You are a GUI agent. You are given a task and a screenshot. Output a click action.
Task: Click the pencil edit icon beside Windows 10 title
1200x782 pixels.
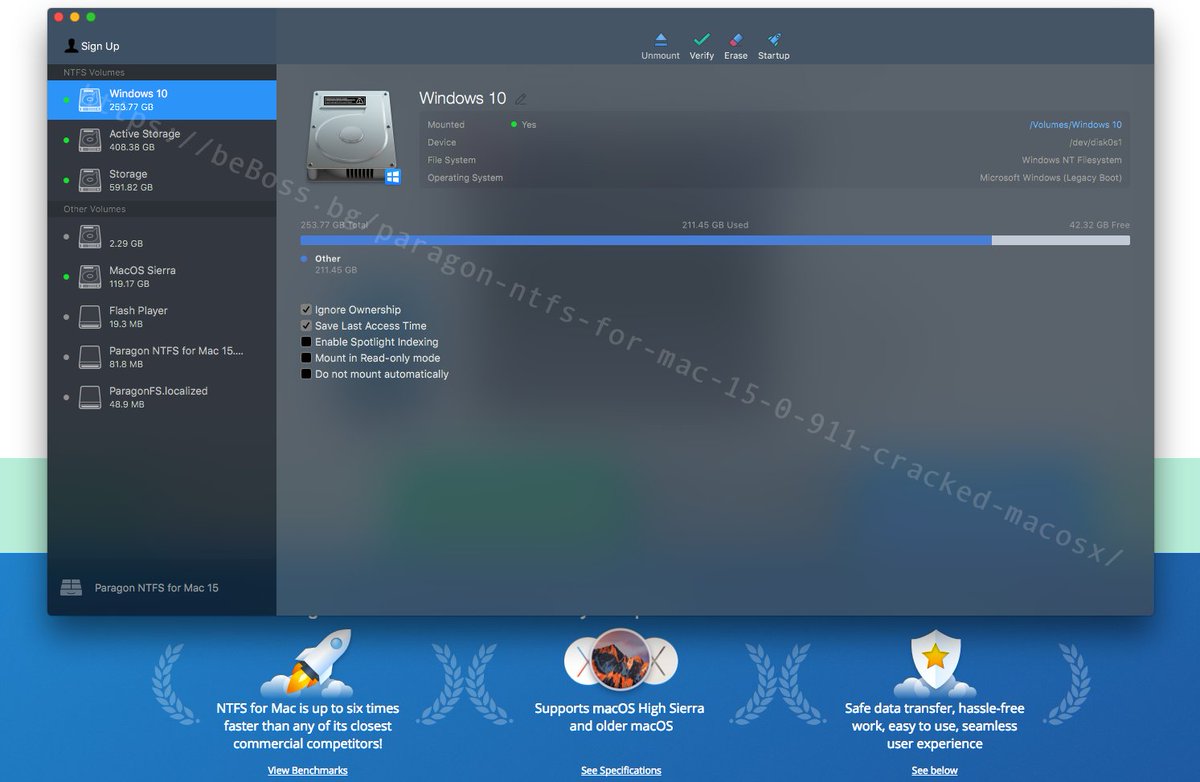click(x=520, y=99)
